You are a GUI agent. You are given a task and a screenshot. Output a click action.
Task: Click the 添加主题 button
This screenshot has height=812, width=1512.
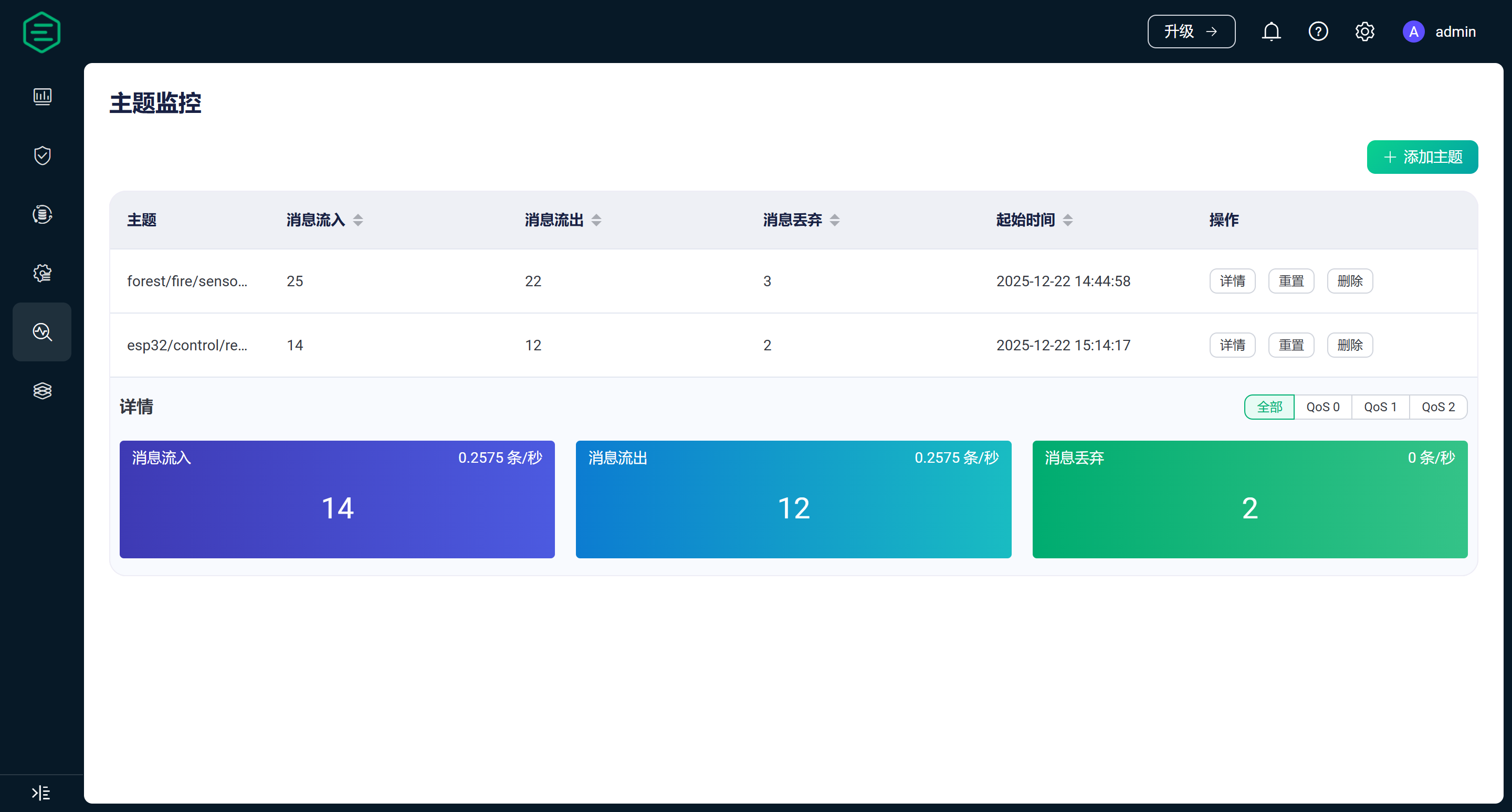1422,157
